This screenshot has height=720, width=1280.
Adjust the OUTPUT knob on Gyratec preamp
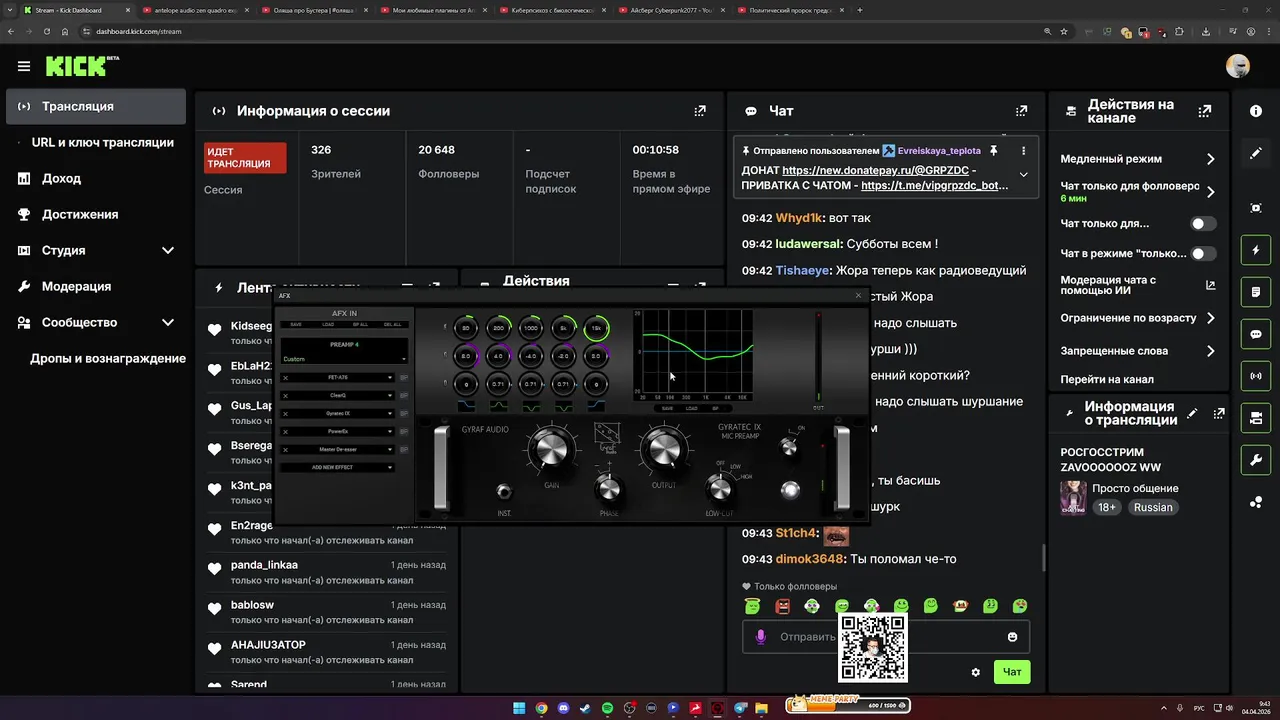click(665, 450)
